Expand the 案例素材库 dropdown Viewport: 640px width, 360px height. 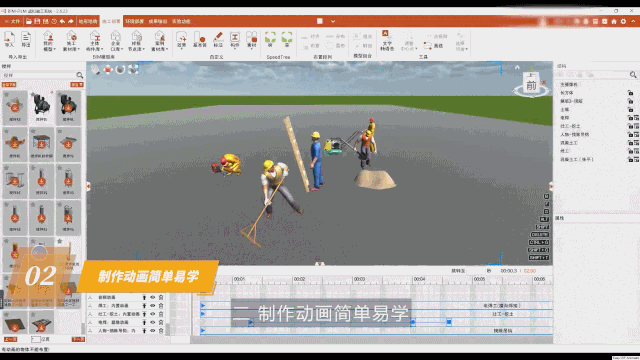coord(159,41)
